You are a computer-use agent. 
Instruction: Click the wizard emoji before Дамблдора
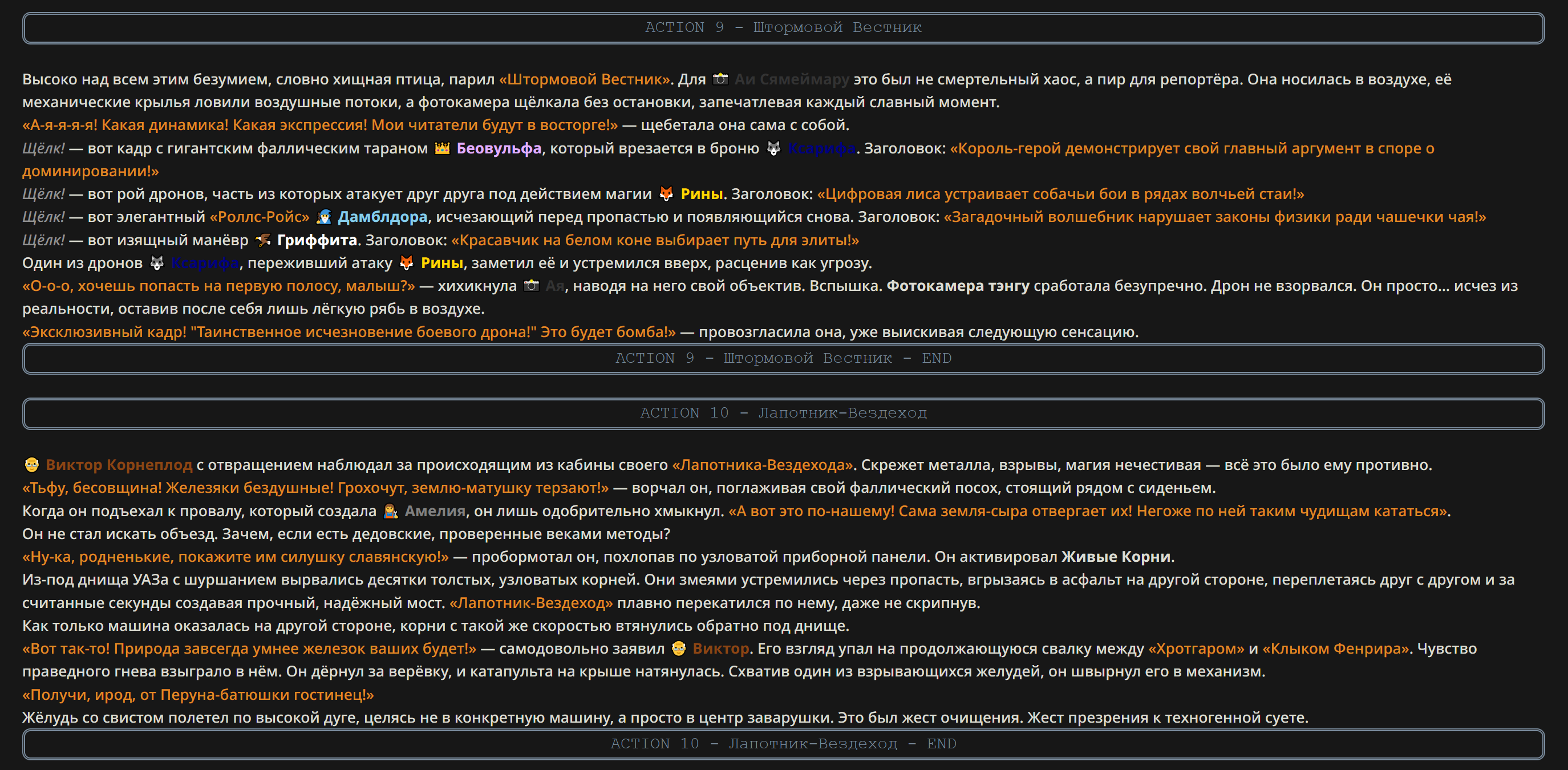coord(324,217)
